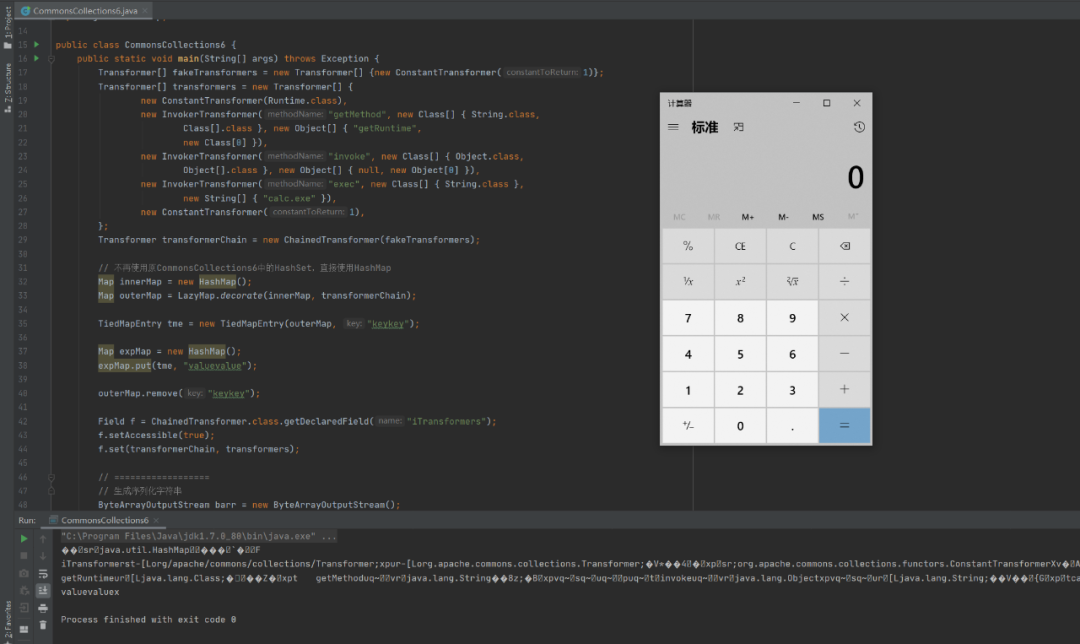Click the square root key
The width and height of the screenshot is (1080, 644).
792,282
